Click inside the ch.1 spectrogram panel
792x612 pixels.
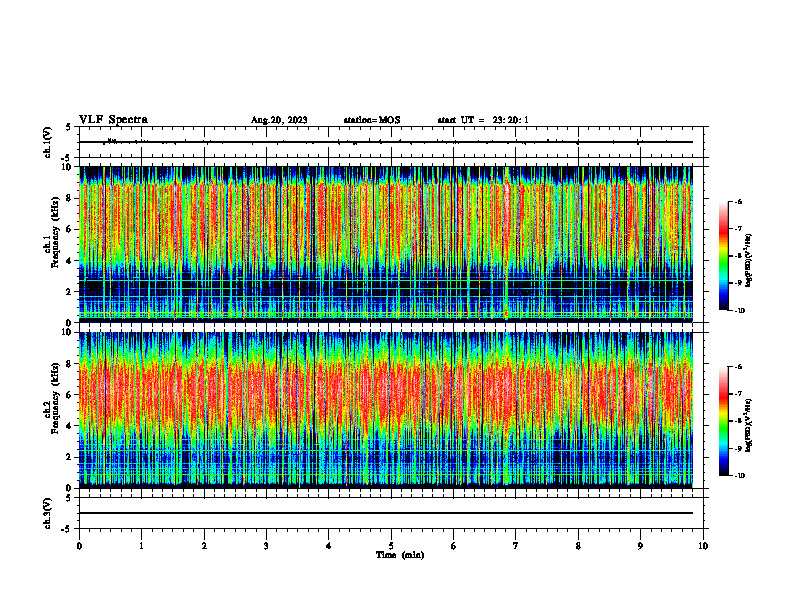(x=386, y=244)
